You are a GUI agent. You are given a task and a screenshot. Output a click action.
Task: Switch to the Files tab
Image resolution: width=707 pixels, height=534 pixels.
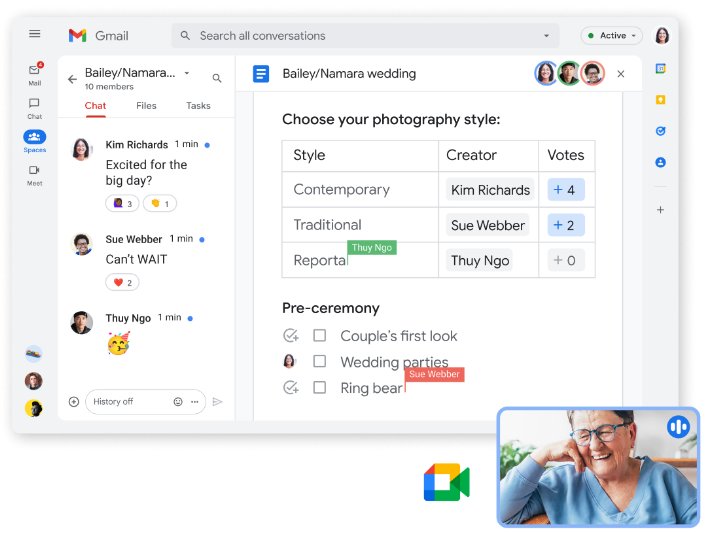coord(146,105)
